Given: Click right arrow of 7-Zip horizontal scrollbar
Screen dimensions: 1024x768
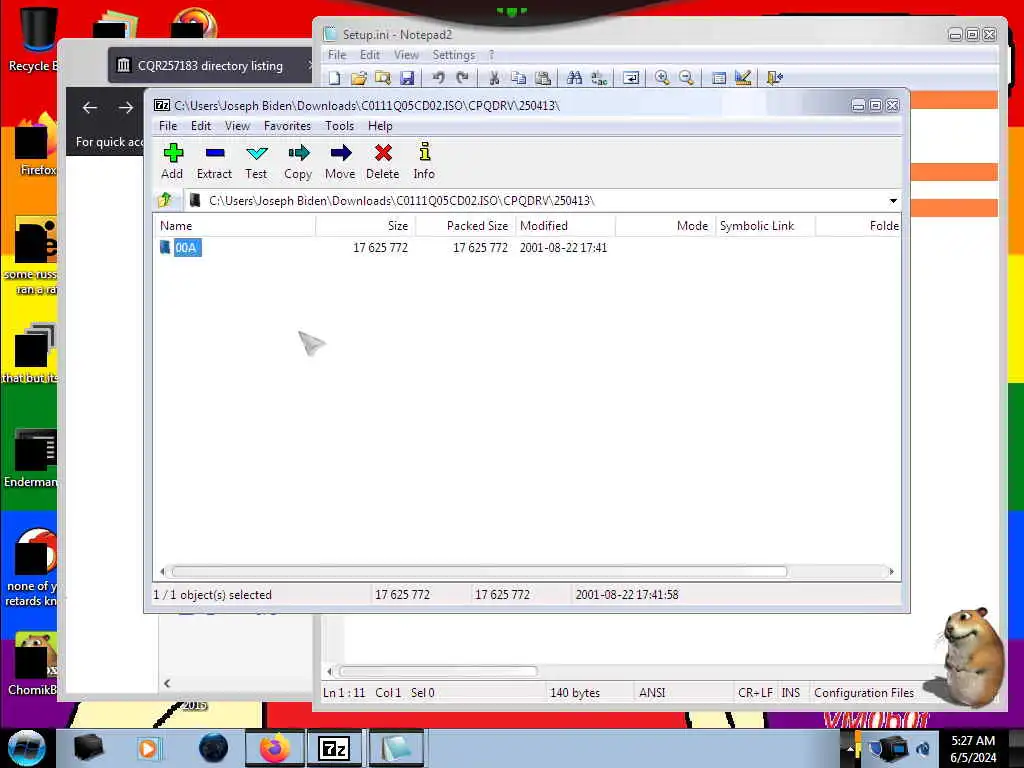Looking at the screenshot, I should pyautogui.click(x=891, y=571).
